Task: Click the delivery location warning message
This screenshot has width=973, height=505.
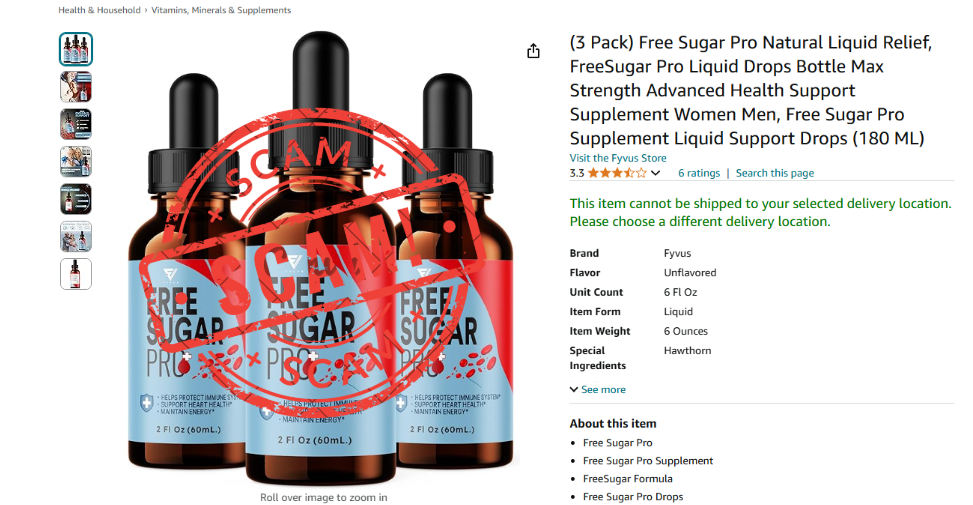Action: coord(760,212)
